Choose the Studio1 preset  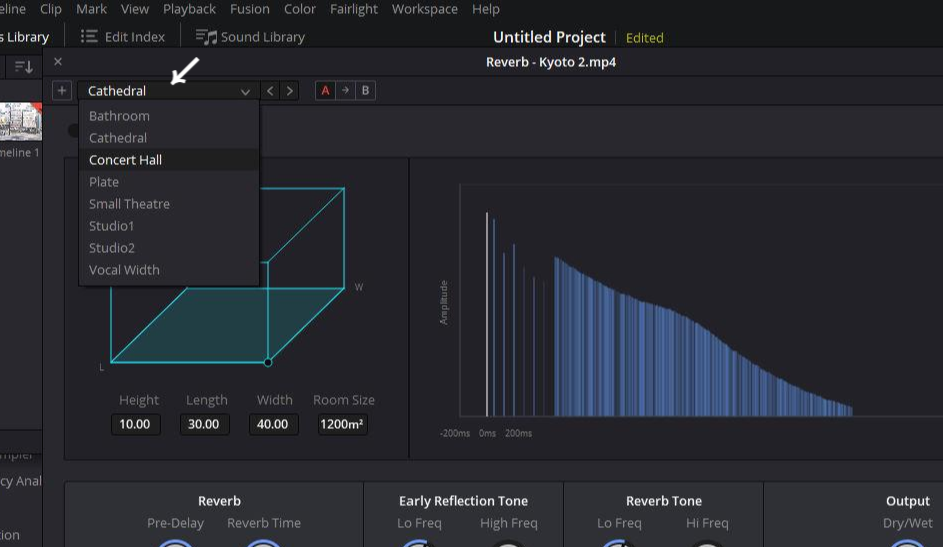coord(168,226)
